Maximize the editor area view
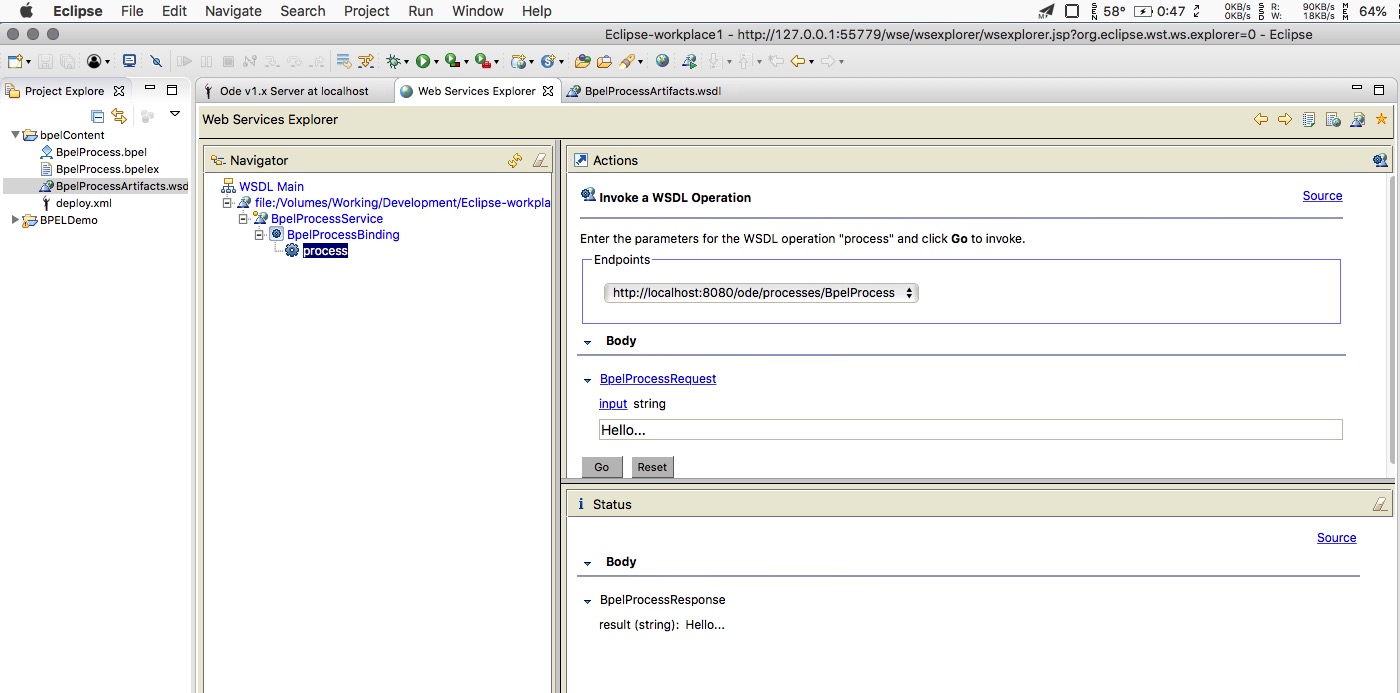 [x=1380, y=90]
